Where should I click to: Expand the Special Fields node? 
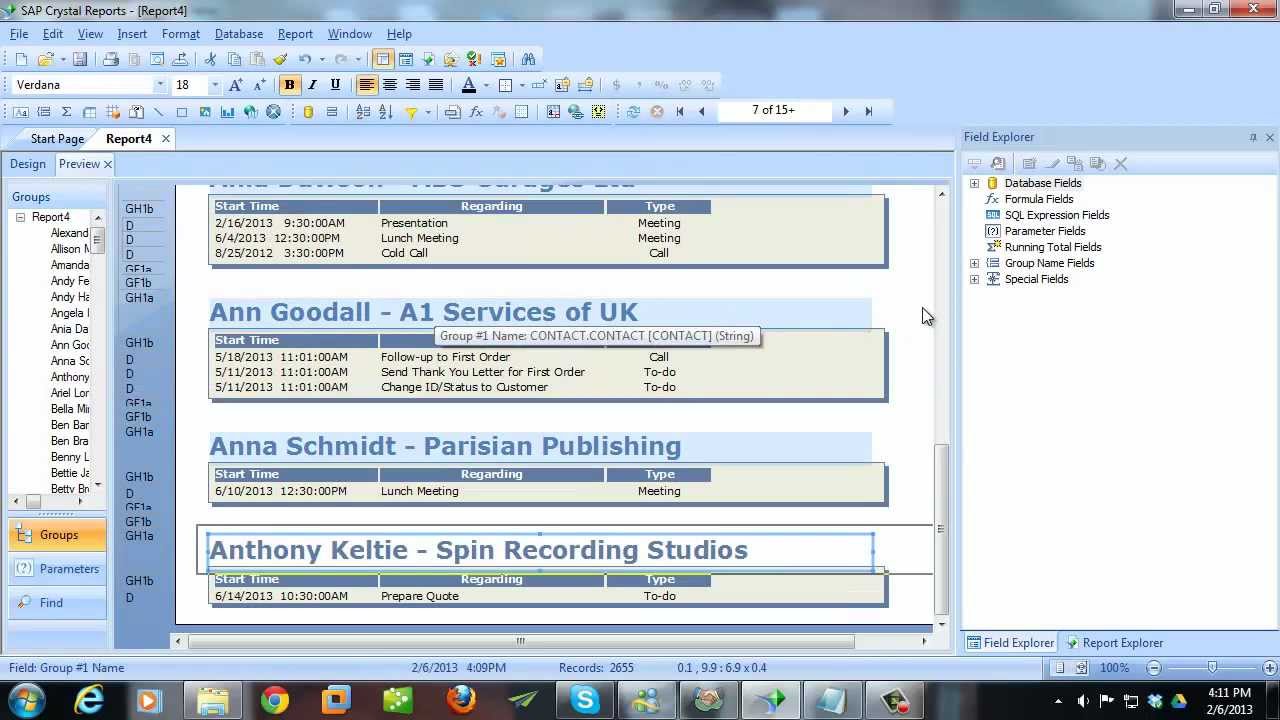pyautogui.click(x=975, y=279)
